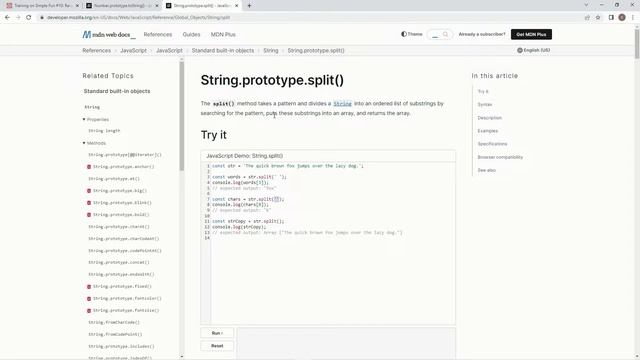Image resolution: width=640 pixels, height=360 pixels.
Task: Jump to Specifications in the article outline
Action: coord(492,144)
